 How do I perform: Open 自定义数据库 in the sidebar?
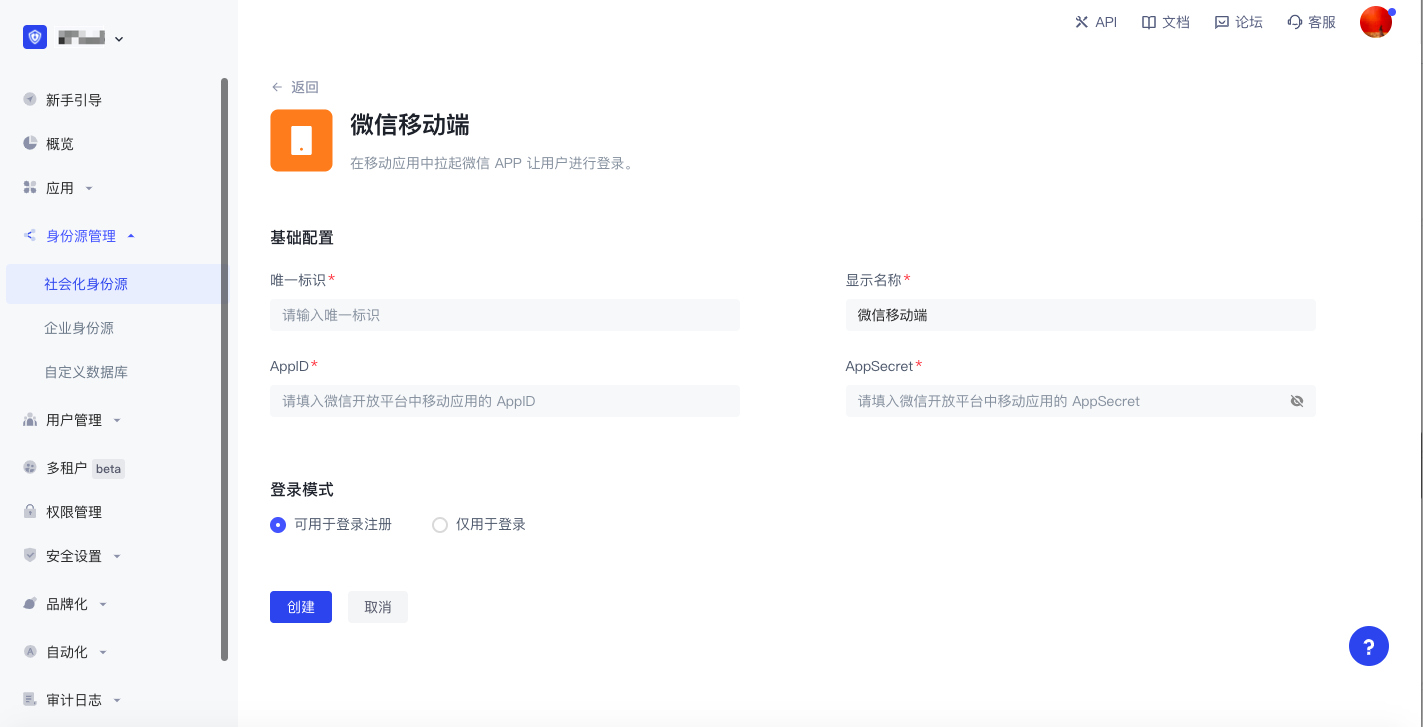86,372
